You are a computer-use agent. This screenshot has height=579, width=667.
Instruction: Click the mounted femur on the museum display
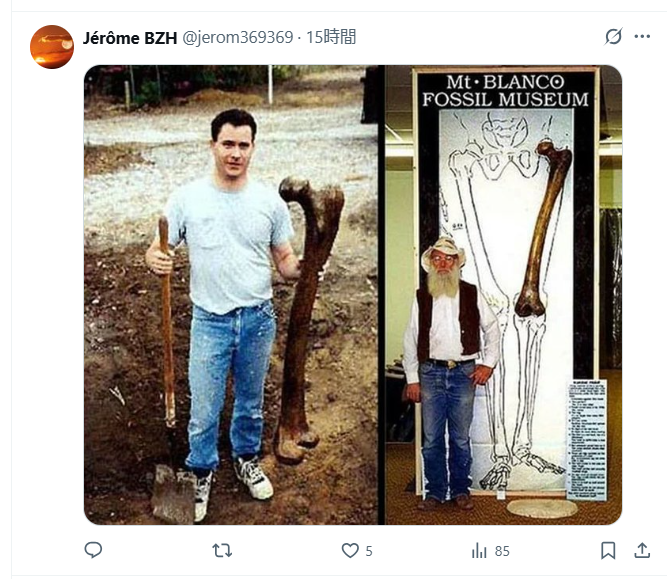[542, 230]
